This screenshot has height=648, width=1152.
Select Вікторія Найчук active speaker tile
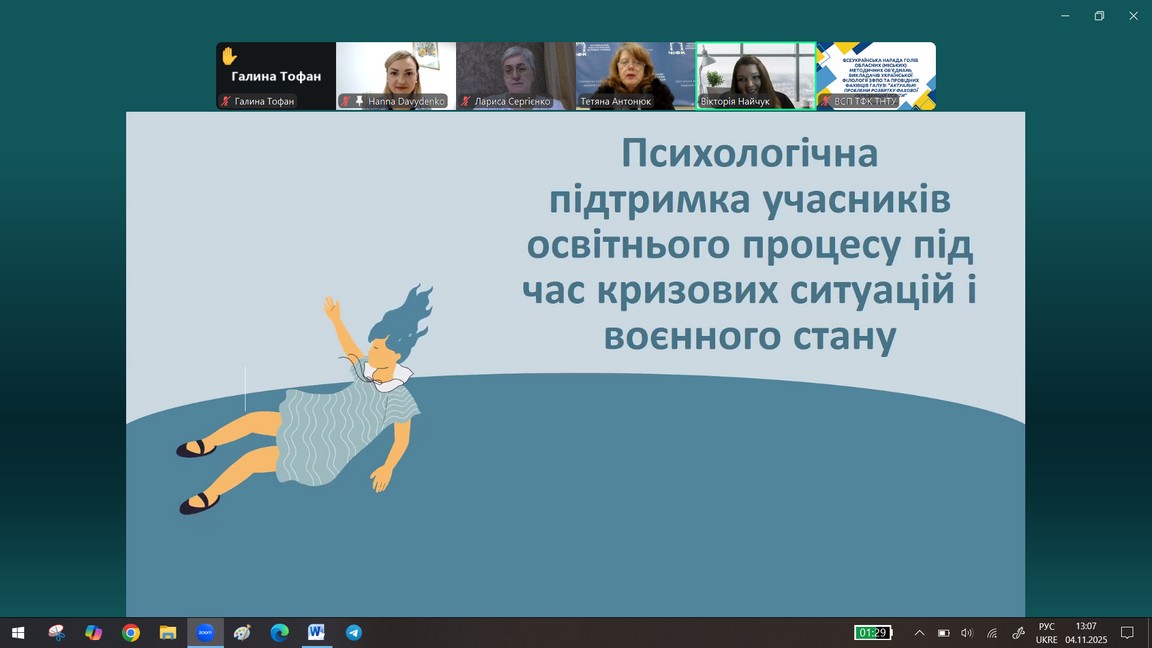756,76
